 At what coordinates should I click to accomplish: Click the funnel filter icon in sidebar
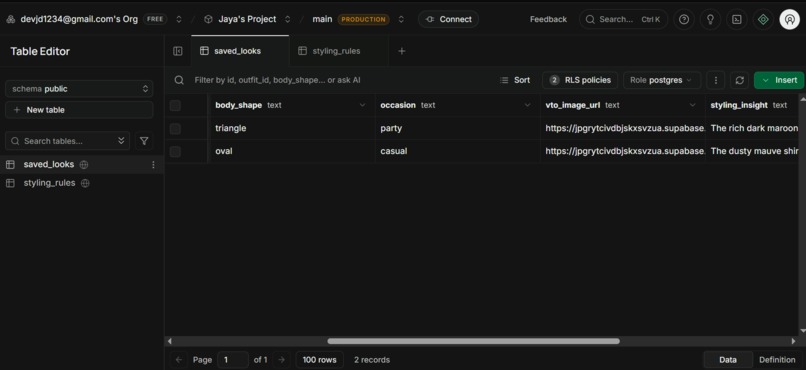pyautogui.click(x=144, y=141)
